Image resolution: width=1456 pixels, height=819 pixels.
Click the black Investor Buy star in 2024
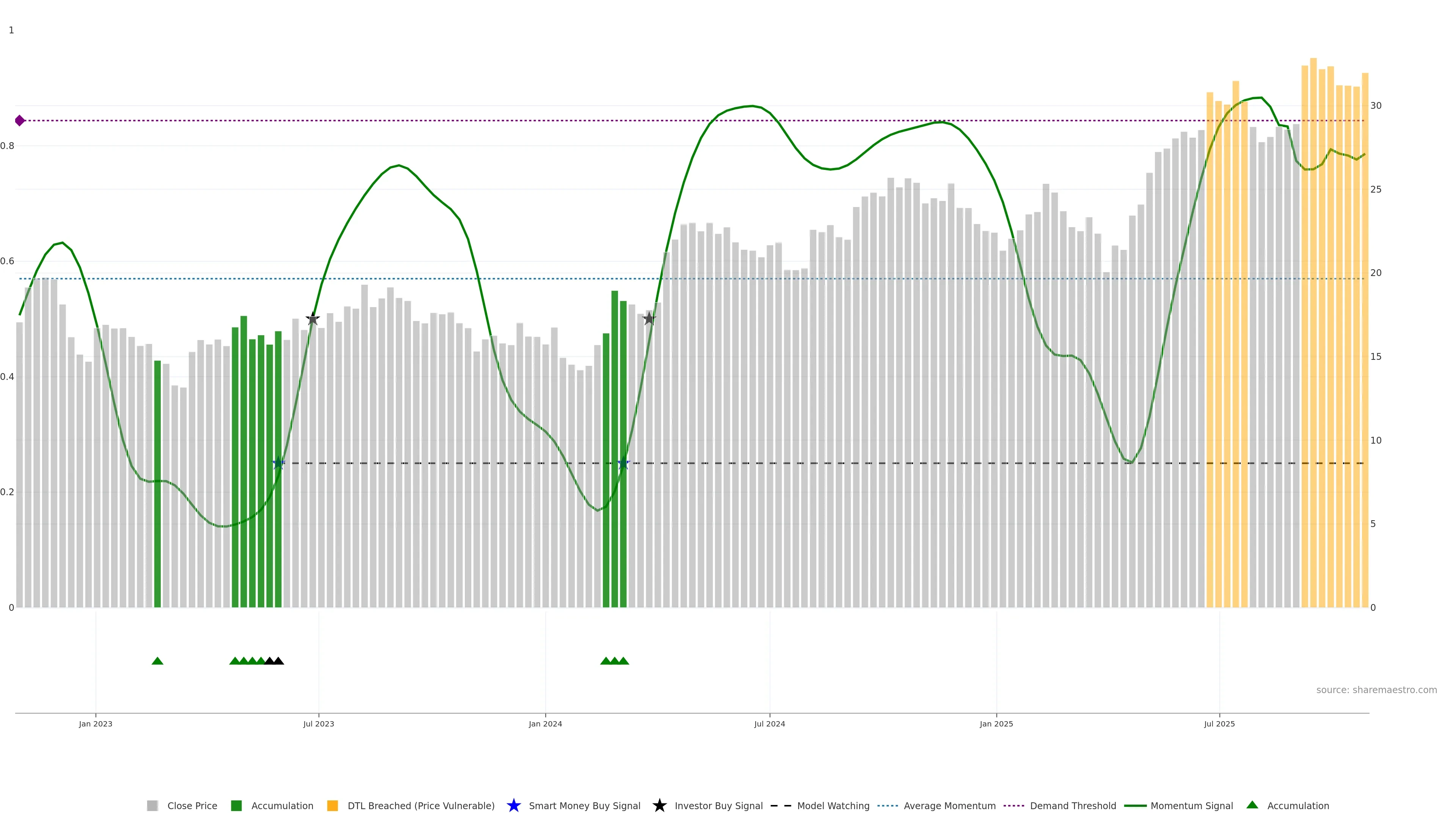[649, 319]
